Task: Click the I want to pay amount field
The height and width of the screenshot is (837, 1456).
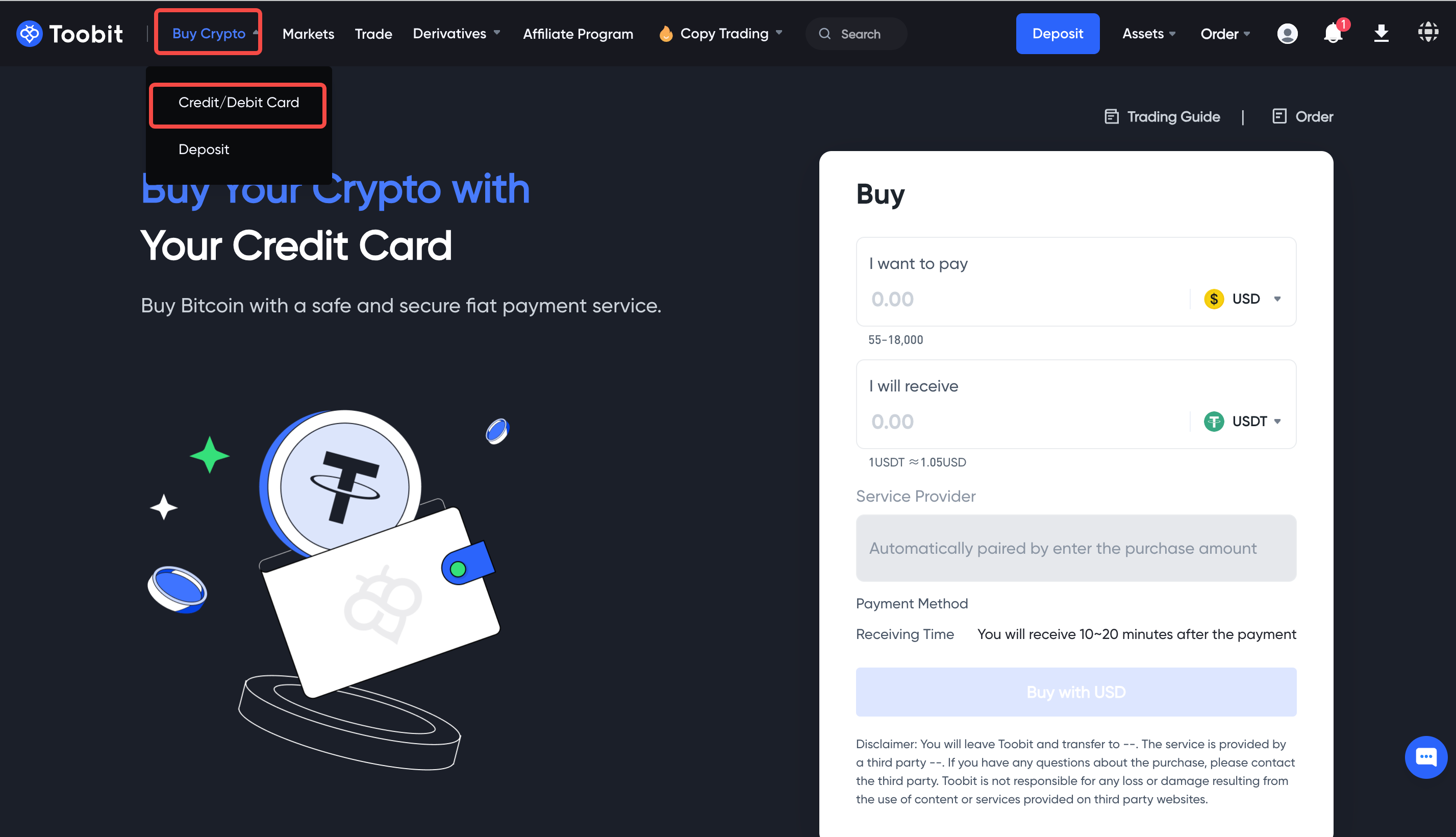Action: (1023, 299)
